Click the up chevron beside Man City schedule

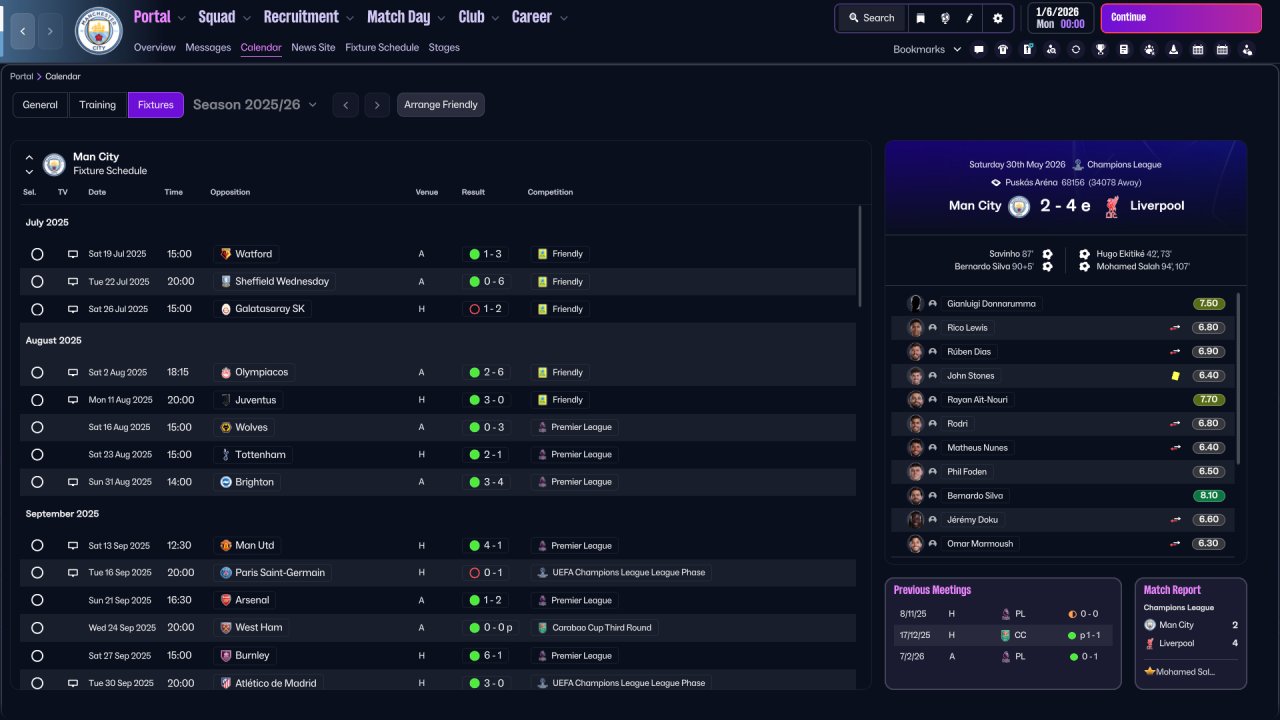click(29, 157)
